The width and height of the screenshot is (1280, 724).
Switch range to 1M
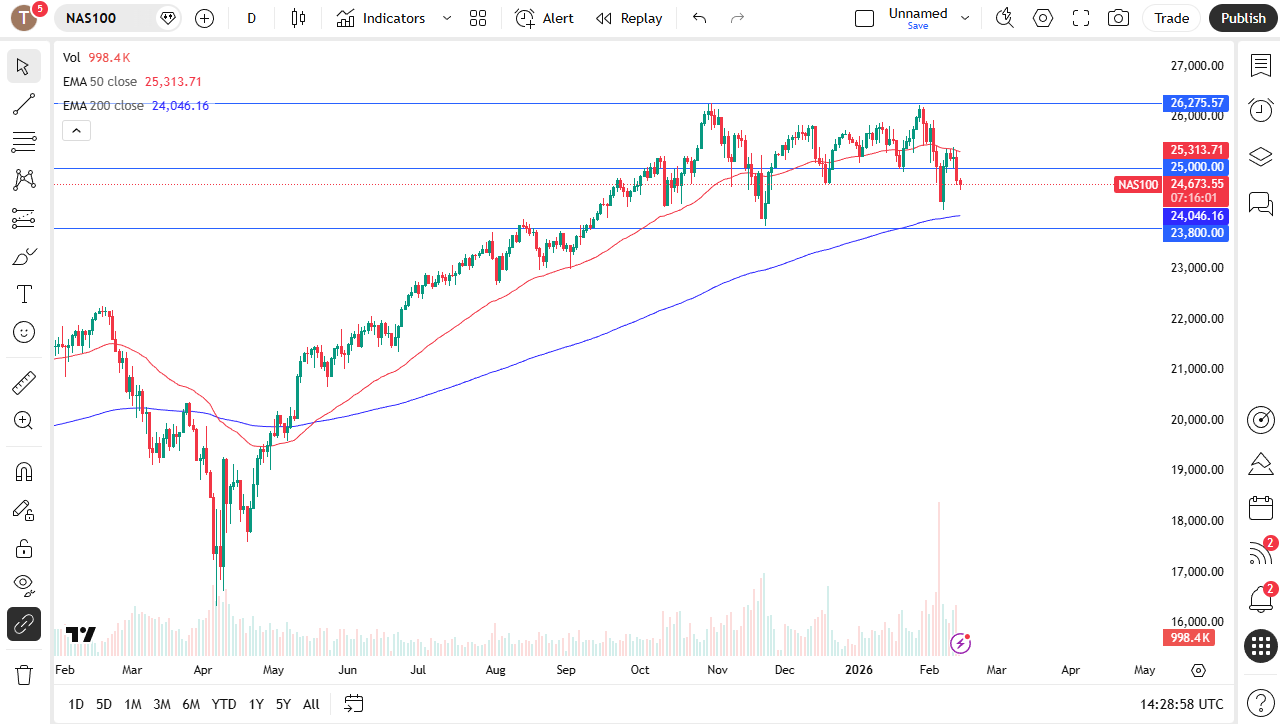pos(133,704)
